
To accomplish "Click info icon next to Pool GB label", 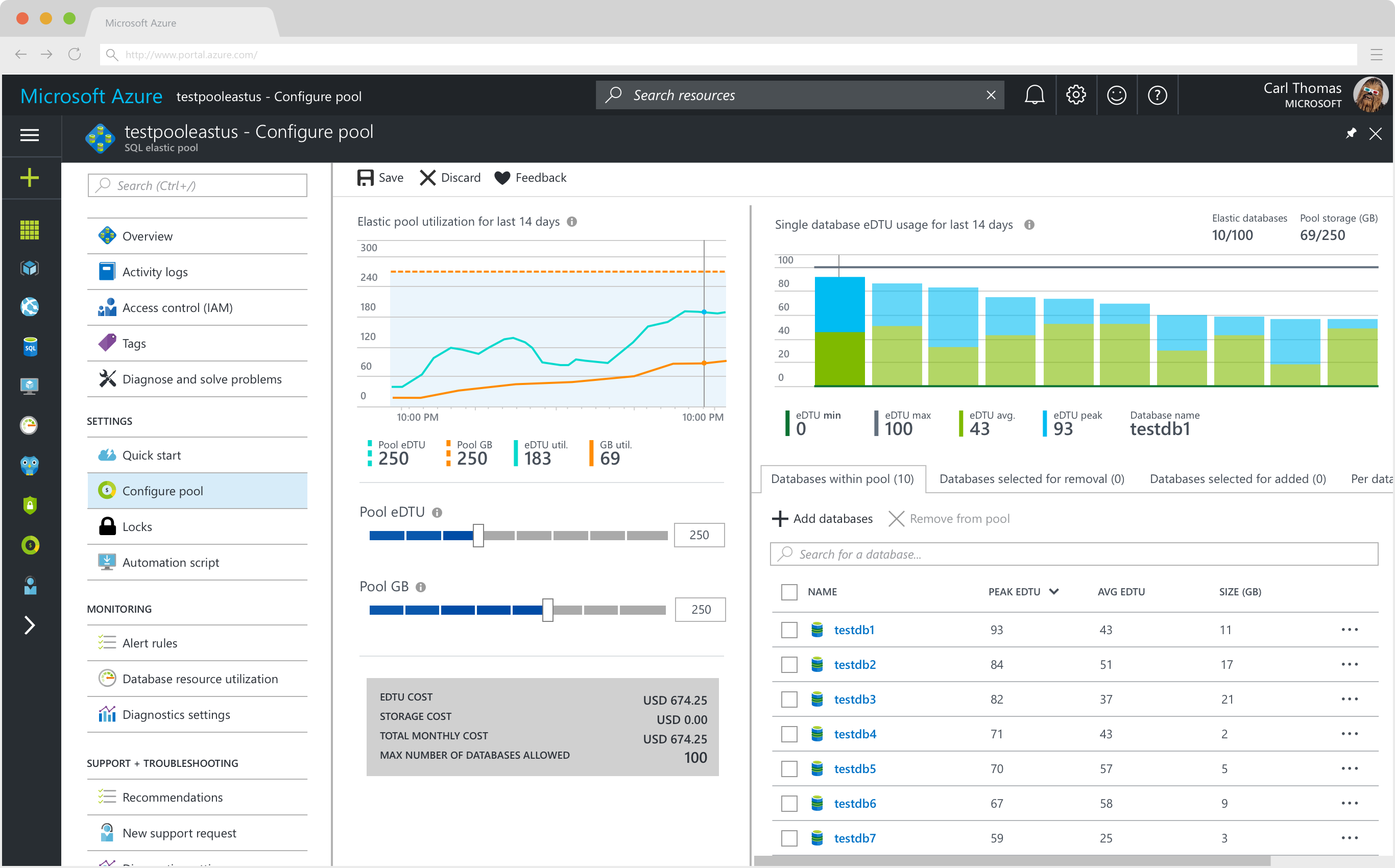I will [x=421, y=587].
